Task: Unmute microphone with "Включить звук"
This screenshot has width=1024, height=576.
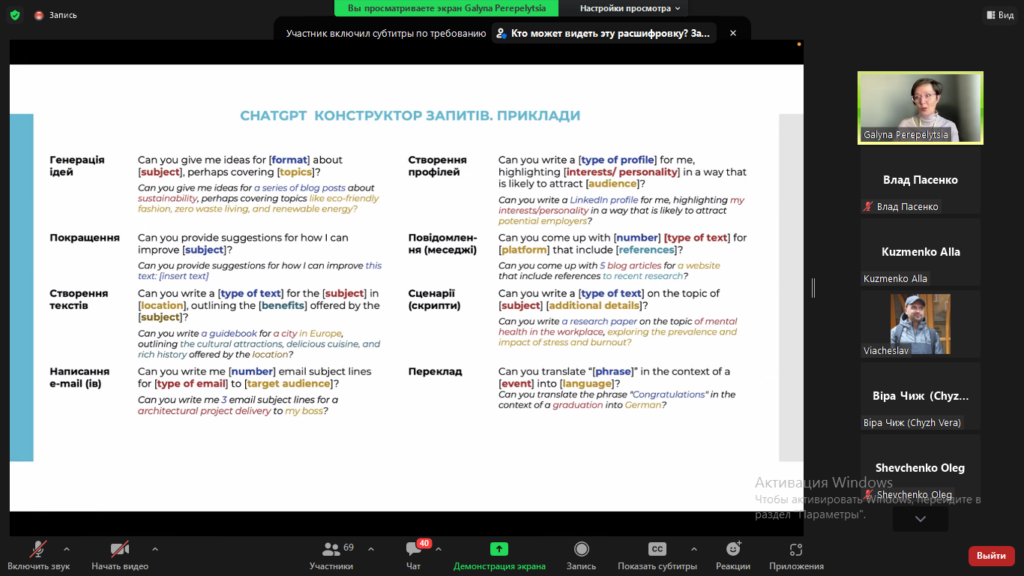Action: [39, 556]
